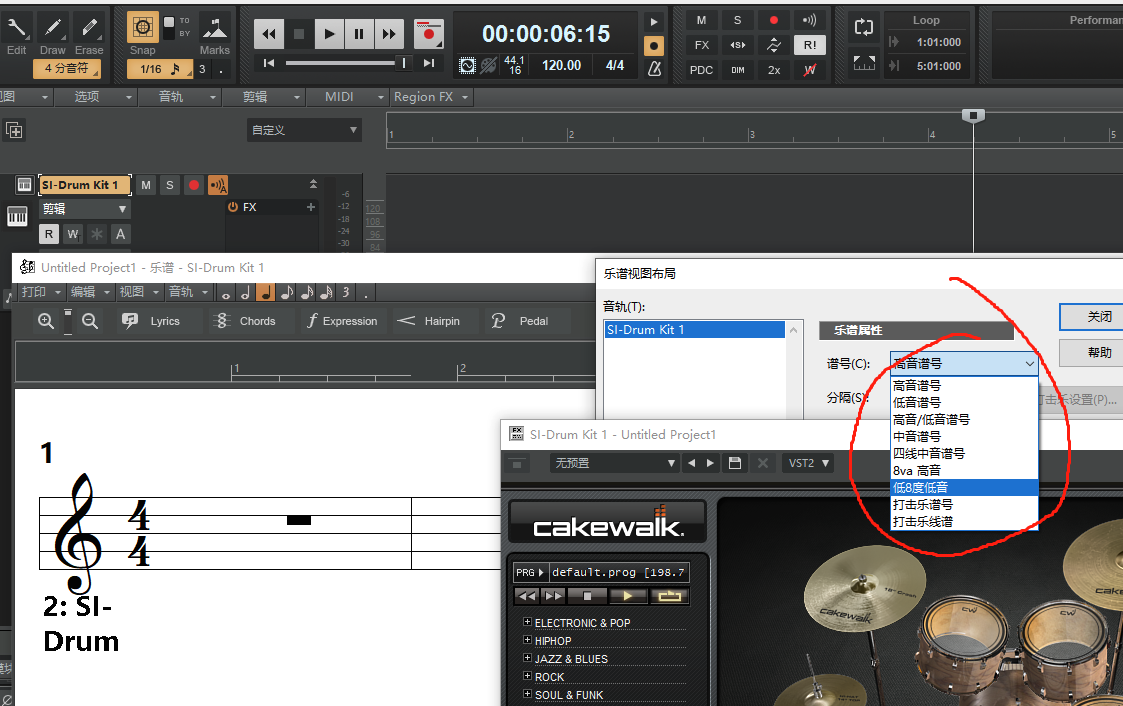Click the Rewind transport button
Screen dimensions: 1123x706
(x=269, y=34)
